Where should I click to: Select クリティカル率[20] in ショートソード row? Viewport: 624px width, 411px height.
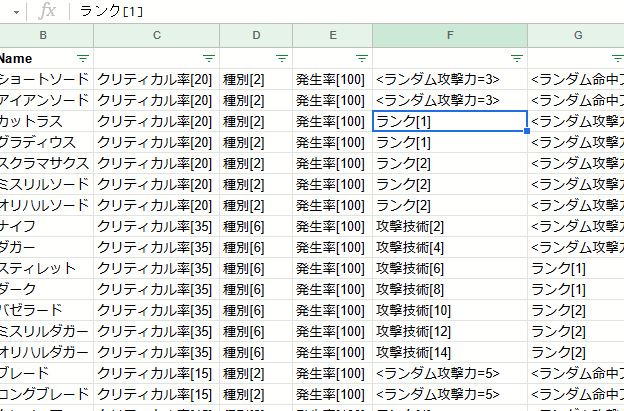point(156,79)
